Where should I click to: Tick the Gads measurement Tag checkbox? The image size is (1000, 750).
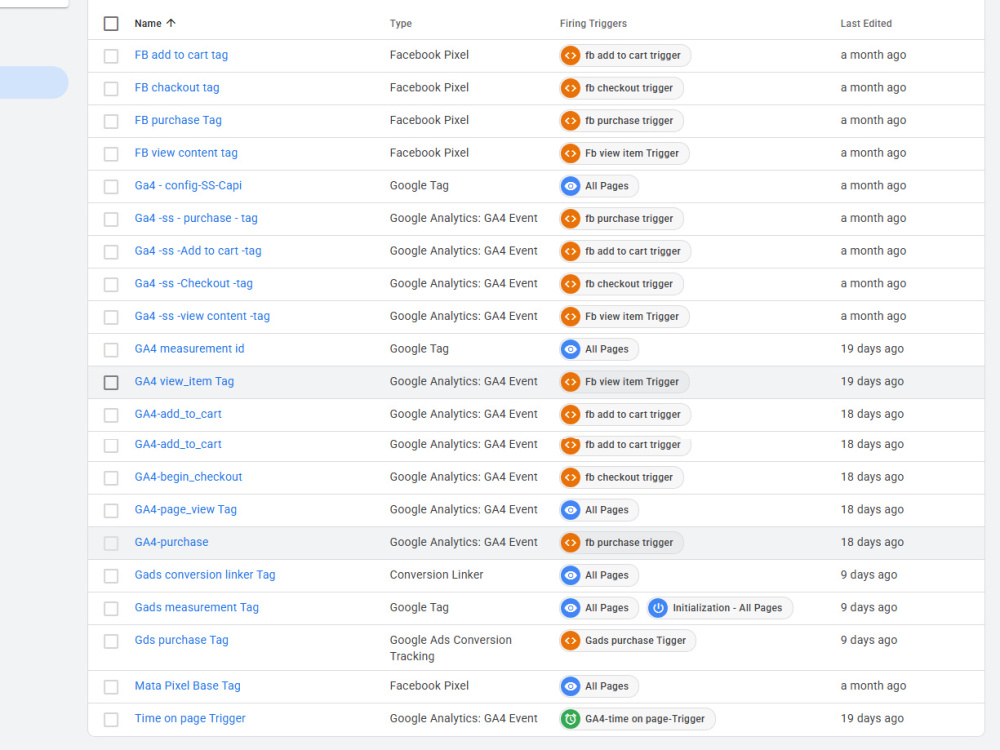pyautogui.click(x=111, y=608)
